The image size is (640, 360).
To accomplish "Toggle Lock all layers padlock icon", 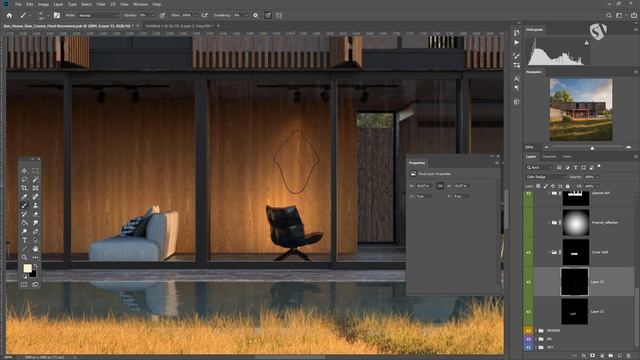I will coord(568,186).
